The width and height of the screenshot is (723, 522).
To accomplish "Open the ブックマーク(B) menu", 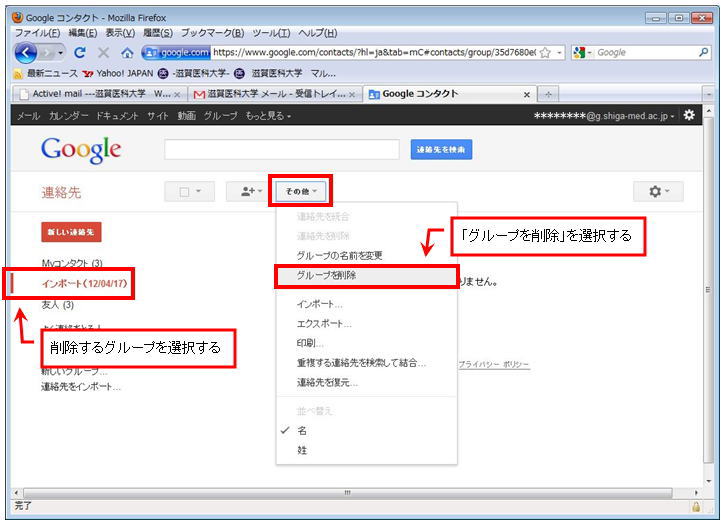I will pyautogui.click(x=212, y=33).
